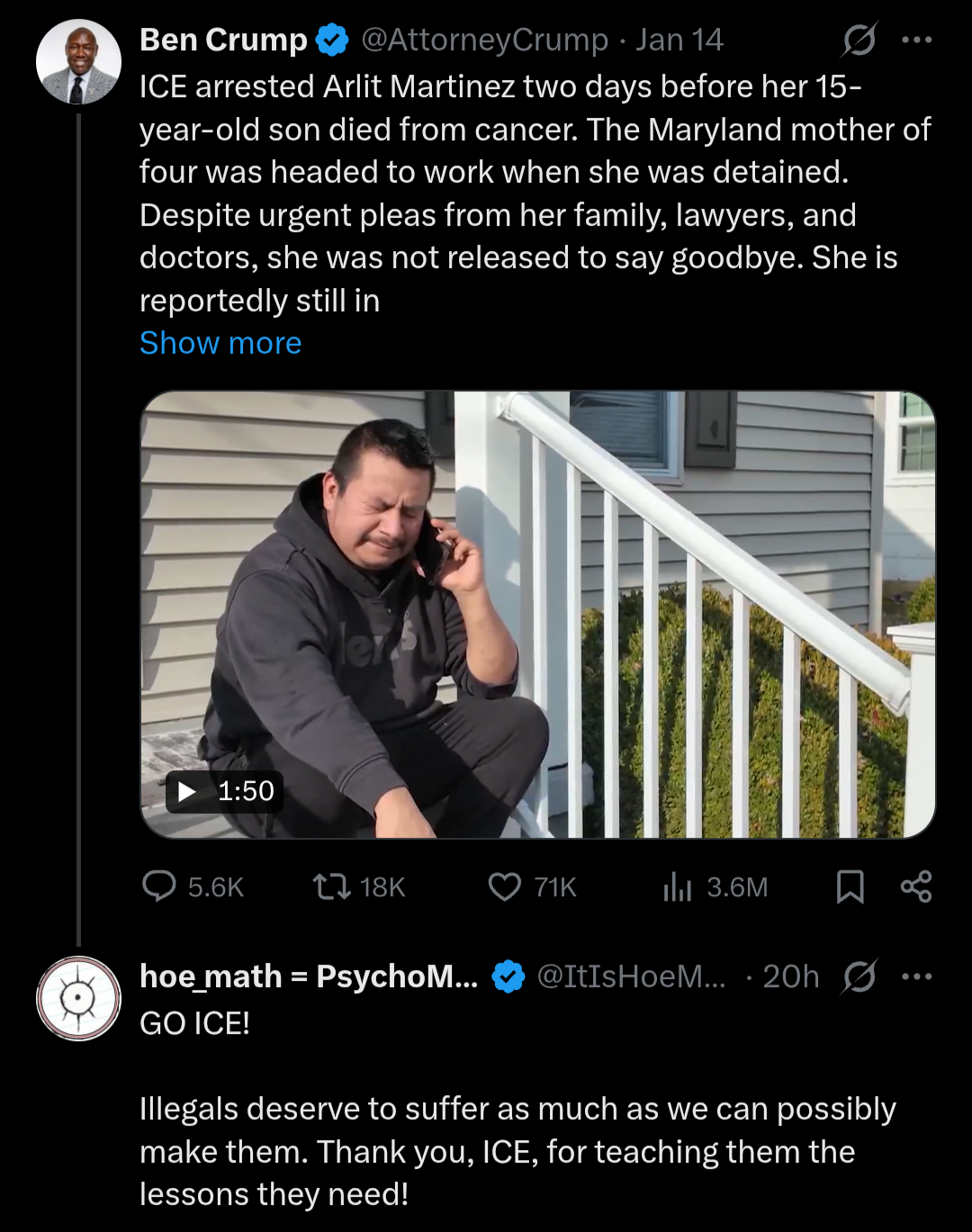Share Ben Crump's post
The image size is (972, 1232).
pos(916,886)
